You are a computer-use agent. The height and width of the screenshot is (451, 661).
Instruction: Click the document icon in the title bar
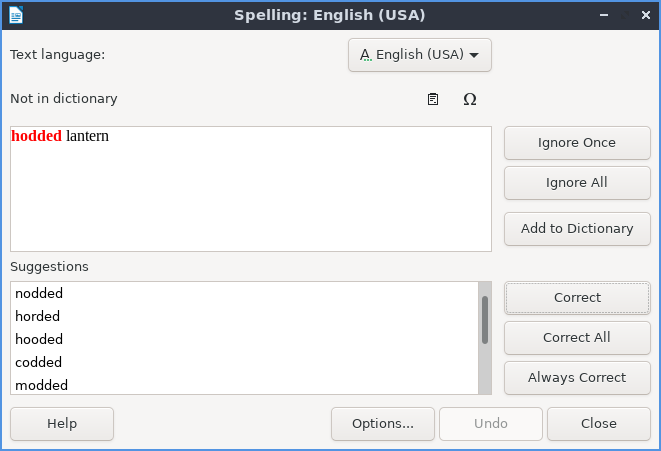click(x=16, y=15)
